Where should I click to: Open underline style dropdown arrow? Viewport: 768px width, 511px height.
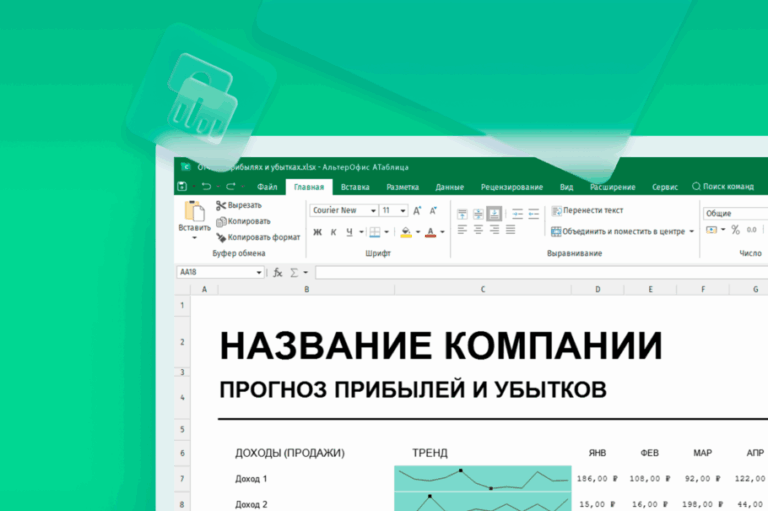pos(361,232)
